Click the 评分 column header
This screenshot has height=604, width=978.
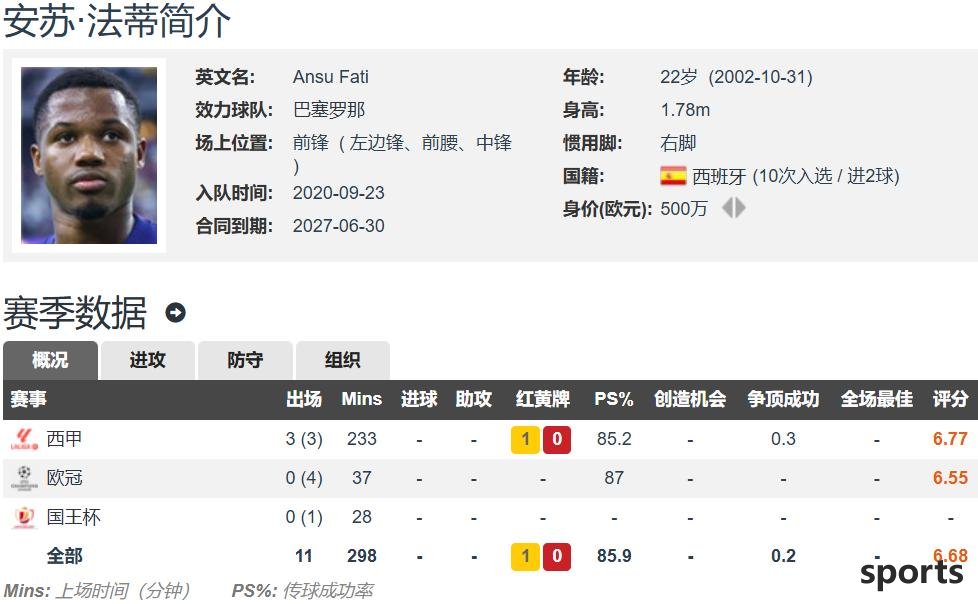(x=950, y=399)
